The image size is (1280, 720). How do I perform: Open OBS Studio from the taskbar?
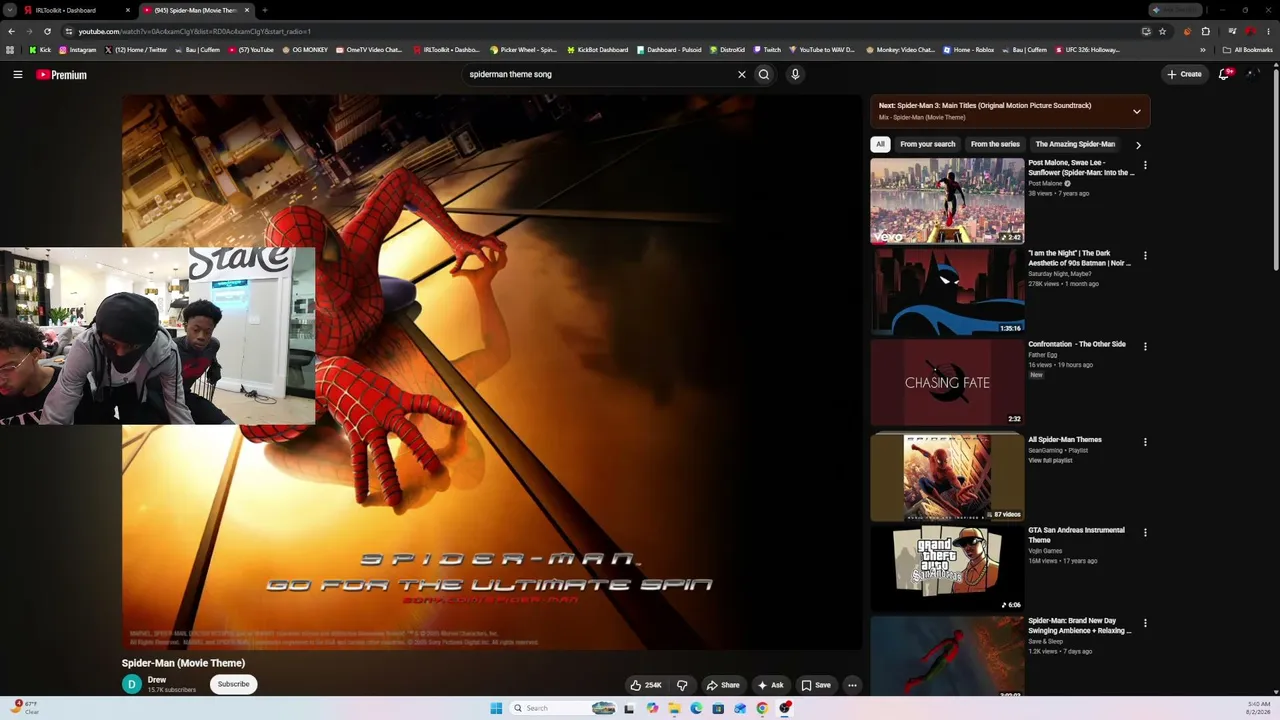tap(786, 708)
